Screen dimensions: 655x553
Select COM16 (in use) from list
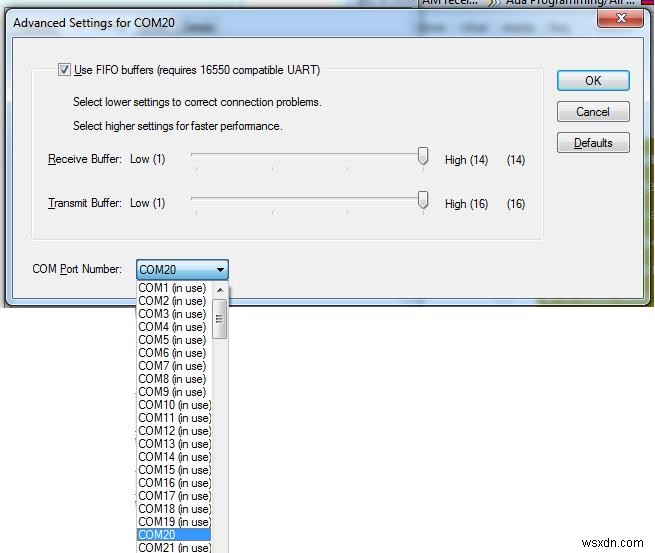(x=174, y=483)
